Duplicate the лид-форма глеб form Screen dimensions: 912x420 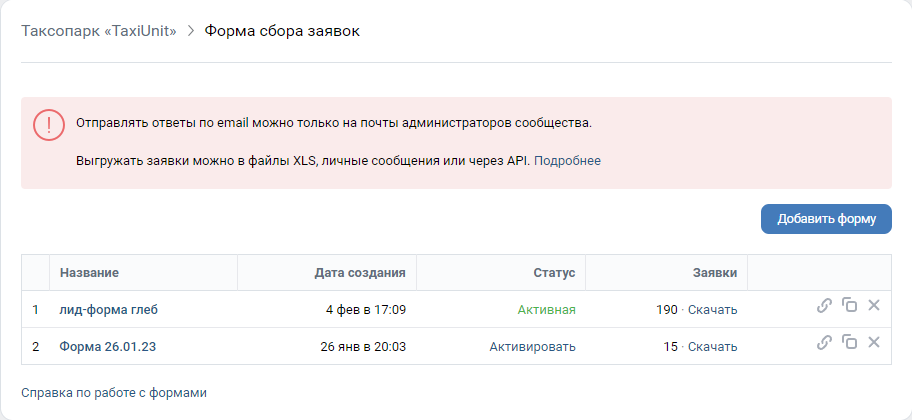click(849, 305)
